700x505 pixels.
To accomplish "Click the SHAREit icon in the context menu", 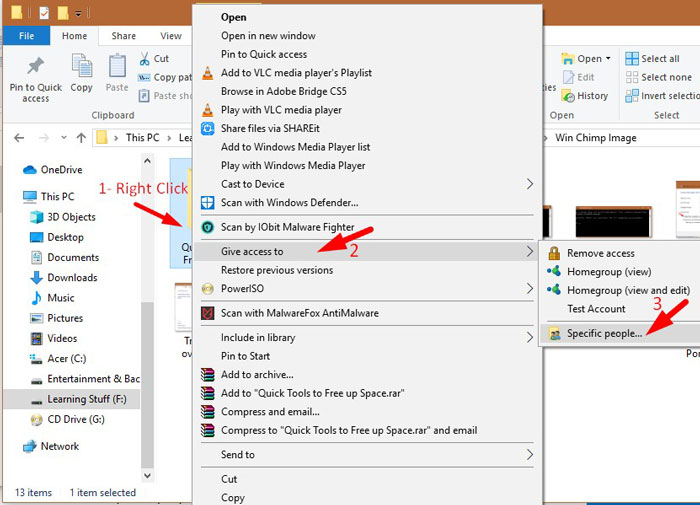I will [208, 128].
